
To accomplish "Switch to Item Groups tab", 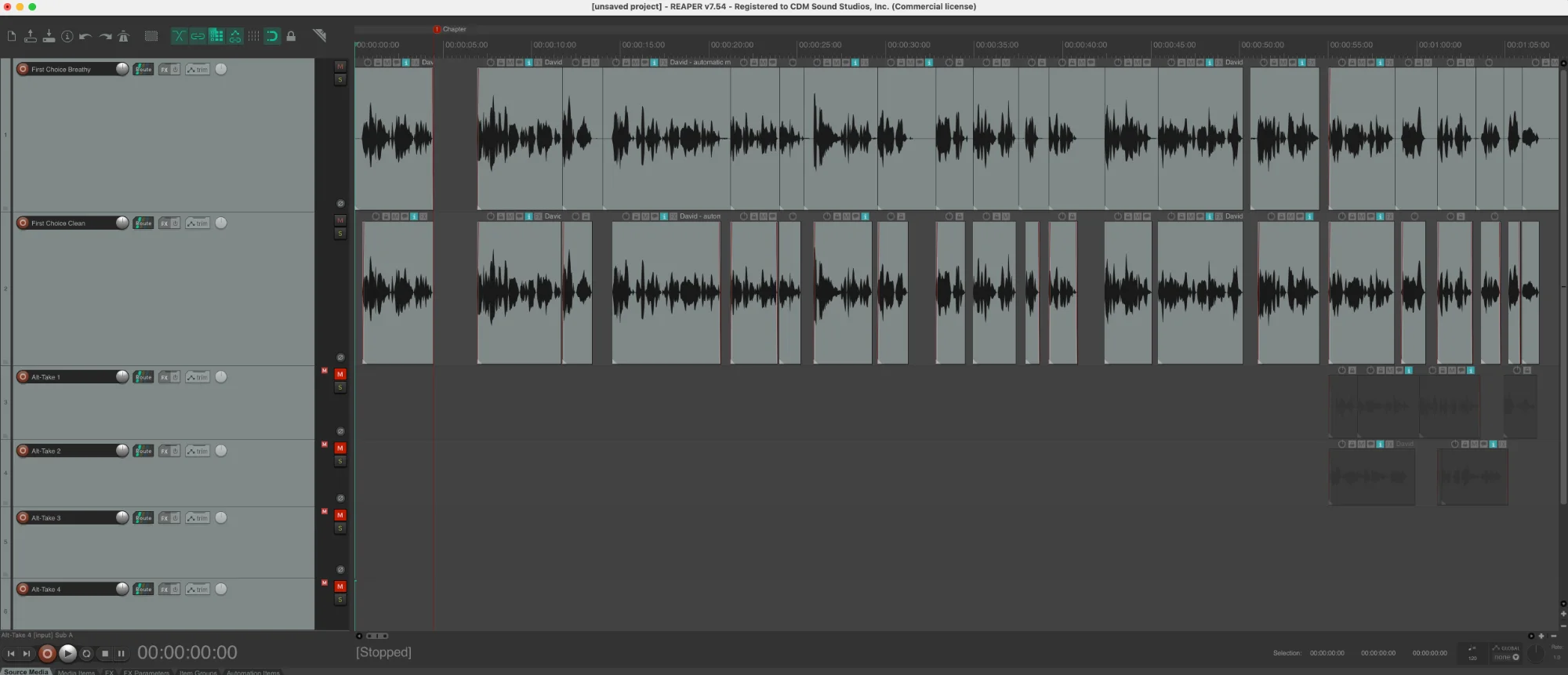I will coord(198,672).
